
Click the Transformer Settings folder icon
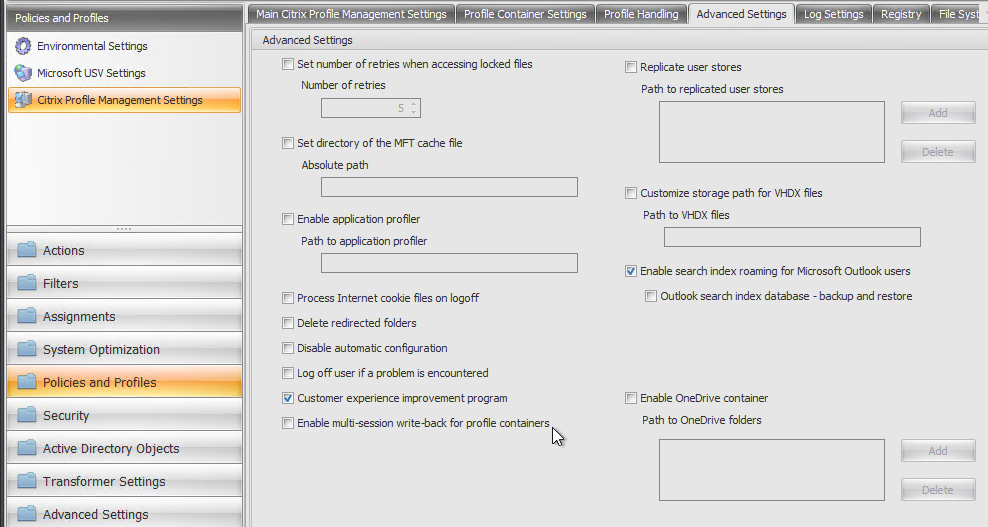tap(27, 481)
